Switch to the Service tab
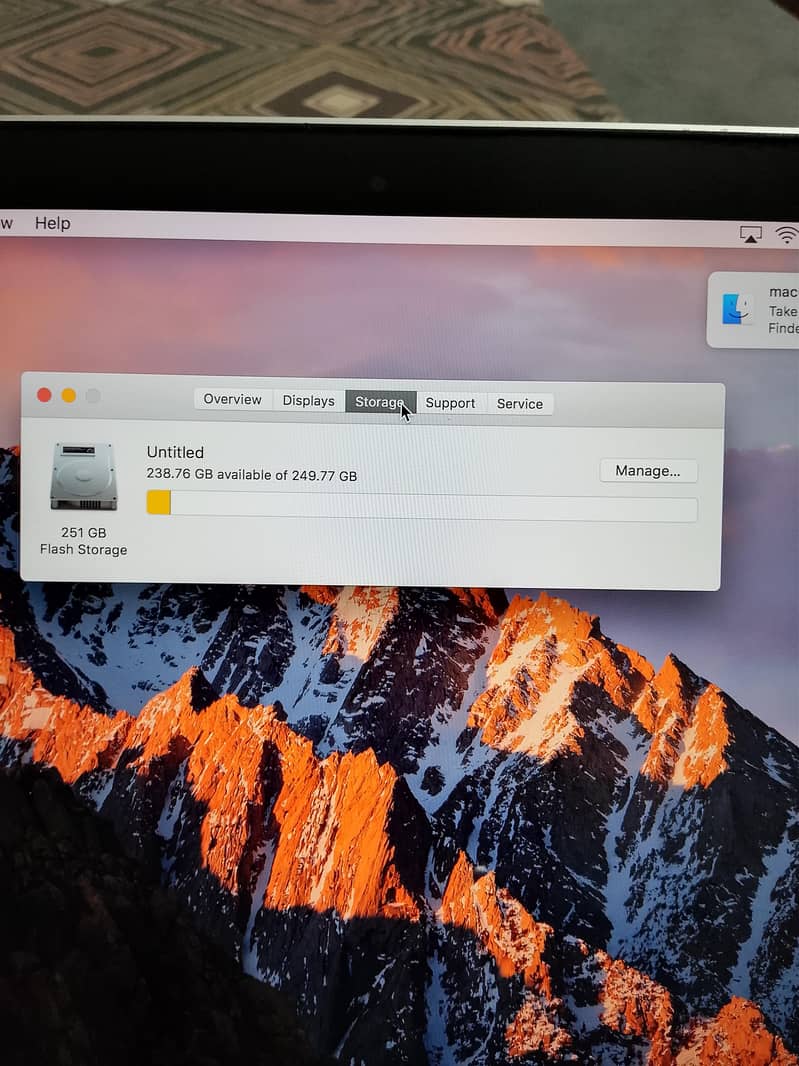The width and height of the screenshot is (799, 1066). click(520, 404)
